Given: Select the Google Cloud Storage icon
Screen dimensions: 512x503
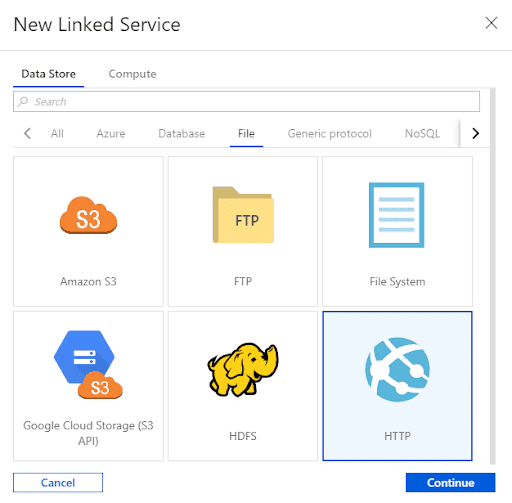Looking at the screenshot, I should coord(88,364).
